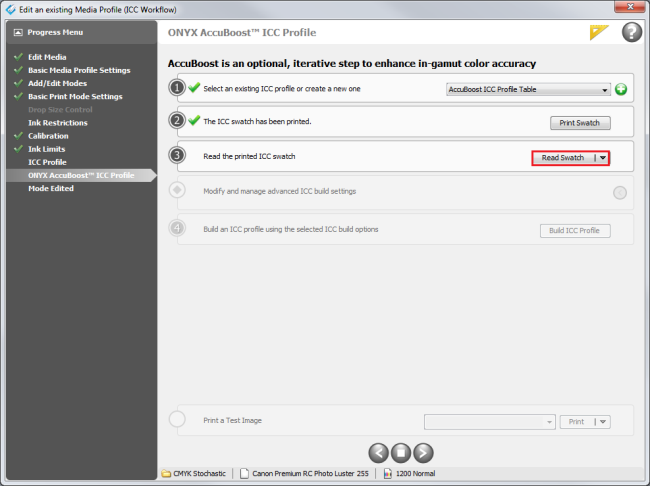
Task: Click the CMYK Stochastic folder icon
Action: tap(166, 473)
